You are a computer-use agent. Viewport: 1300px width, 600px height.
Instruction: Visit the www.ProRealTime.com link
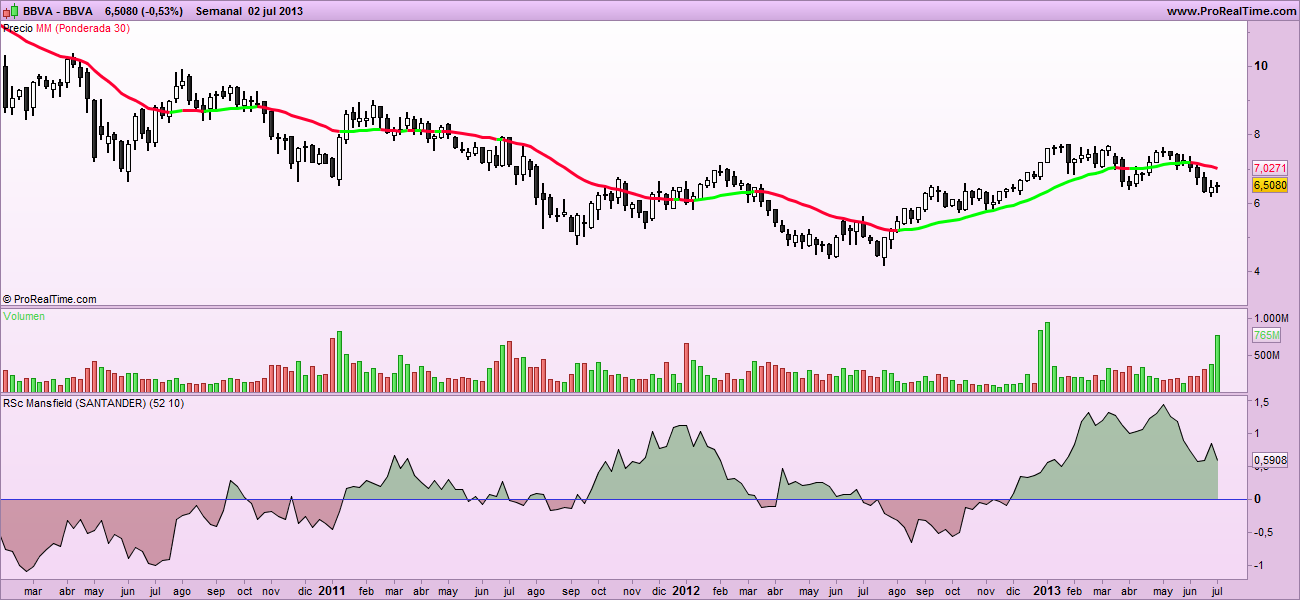pos(1230,11)
